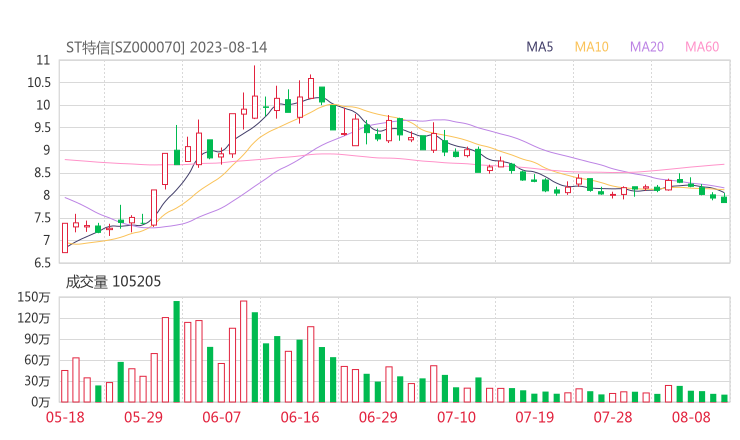
Task: Click the price axis label 8.5
Action: 41,173
